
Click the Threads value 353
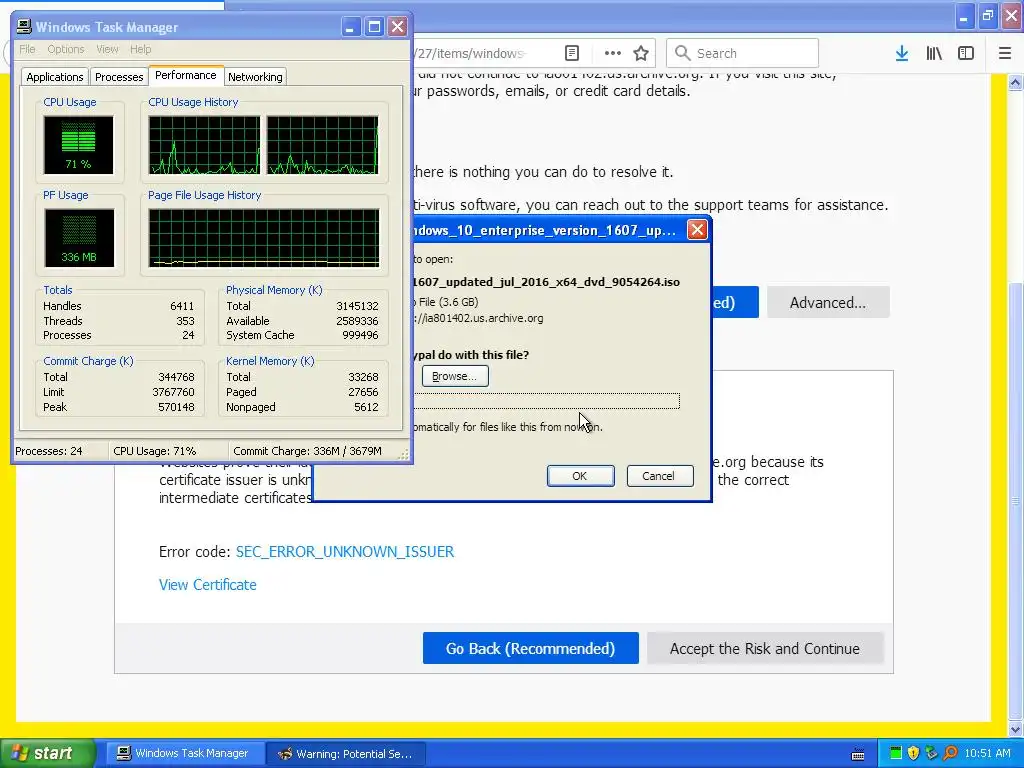pos(185,321)
